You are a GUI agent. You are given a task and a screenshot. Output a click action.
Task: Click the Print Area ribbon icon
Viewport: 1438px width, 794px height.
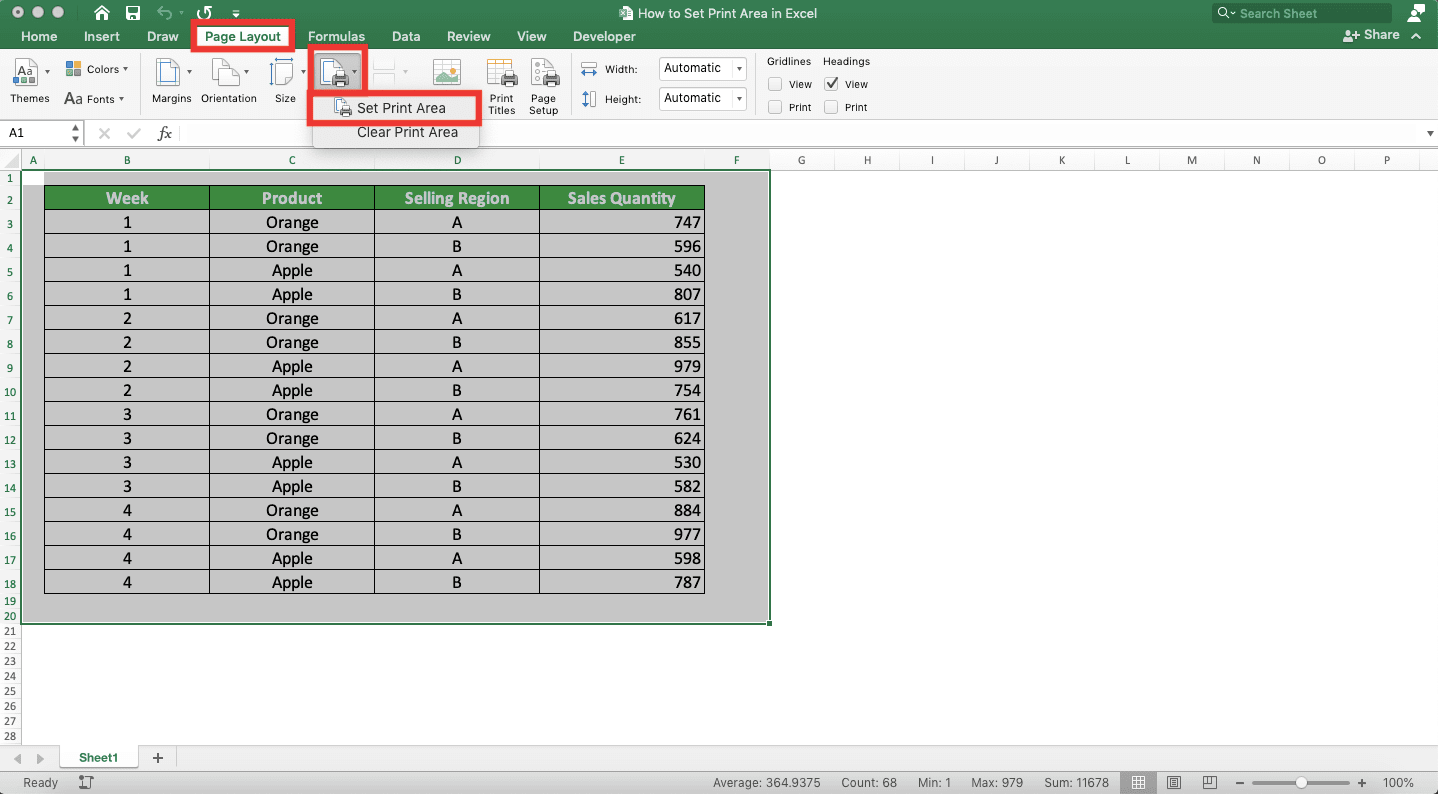(x=338, y=72)
